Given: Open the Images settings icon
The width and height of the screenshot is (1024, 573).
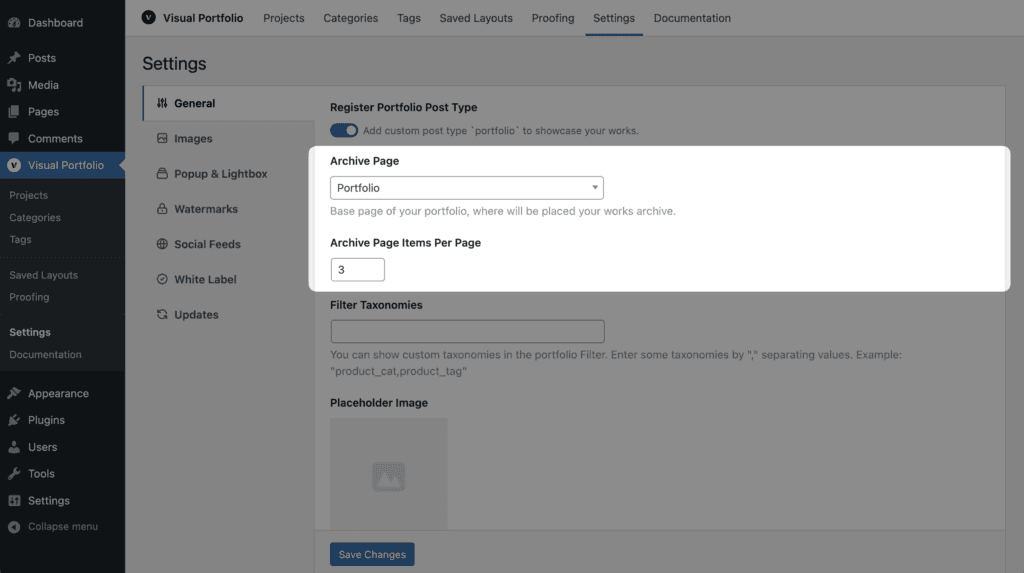Looking at the screenshot, I should [x=162, y=139].
